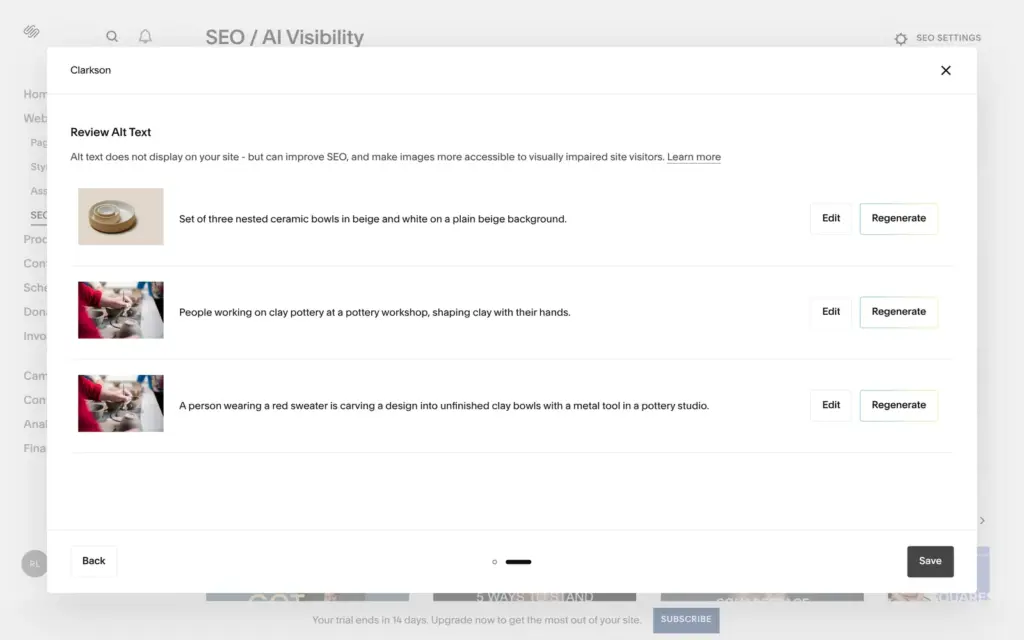Close the Review Alt Text dialog
The height and width of the screenshot is (640, 1024).
(x=946, y=71)
